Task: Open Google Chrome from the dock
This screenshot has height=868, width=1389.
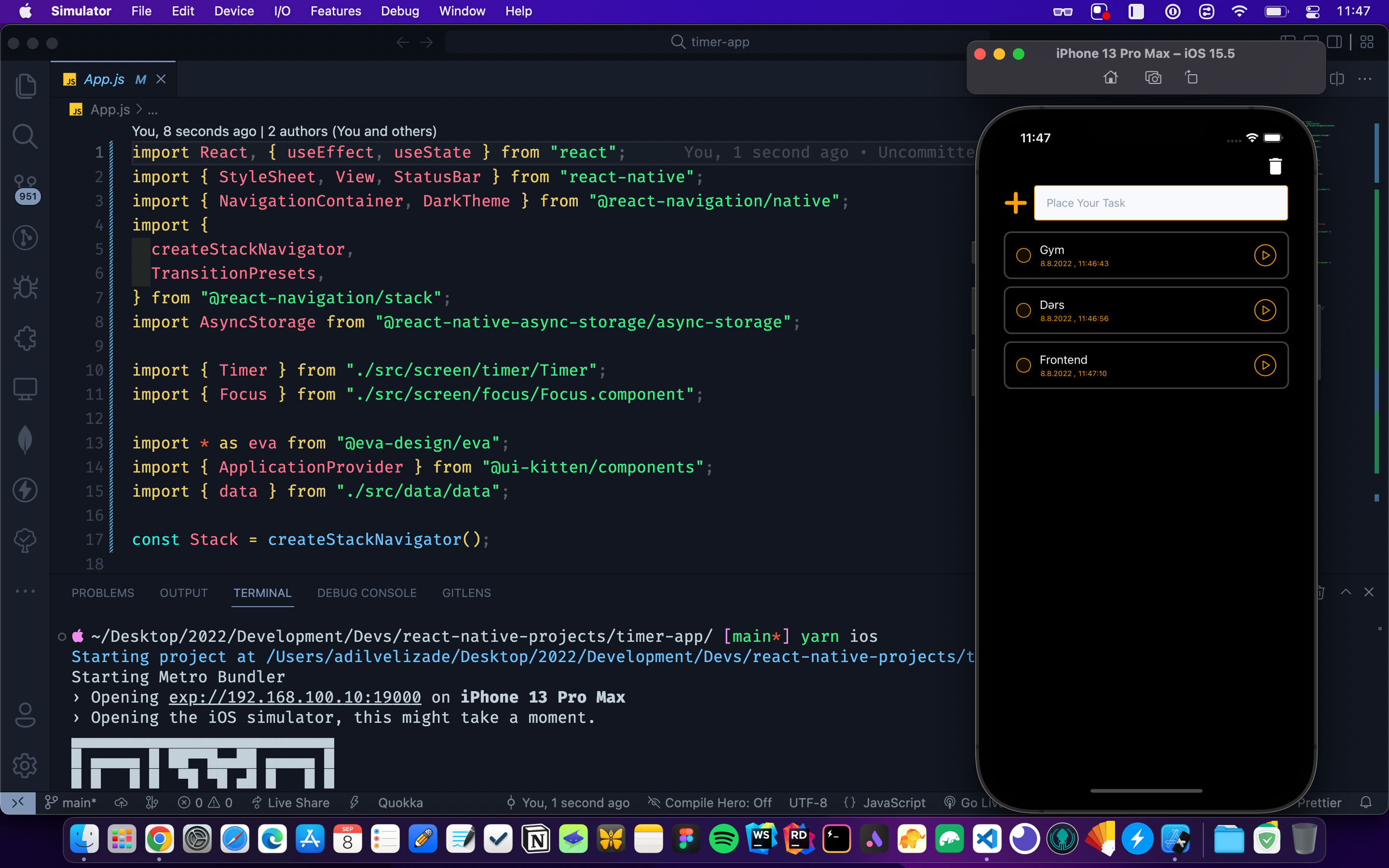Action: coord(160,839)
